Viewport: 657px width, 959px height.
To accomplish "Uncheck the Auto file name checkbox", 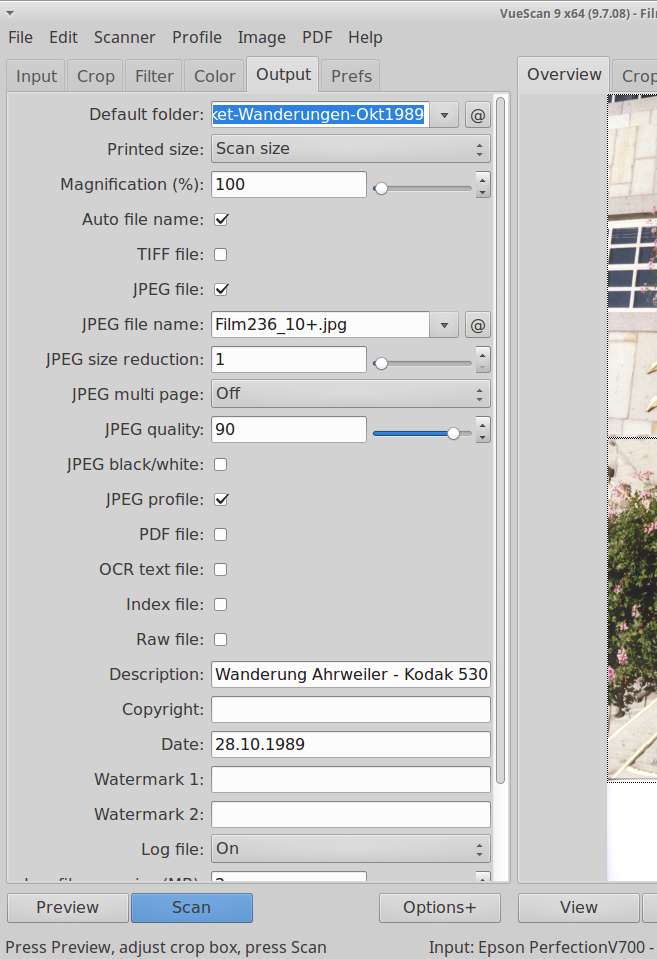I will pyautogui.click(x=221, y=220).
